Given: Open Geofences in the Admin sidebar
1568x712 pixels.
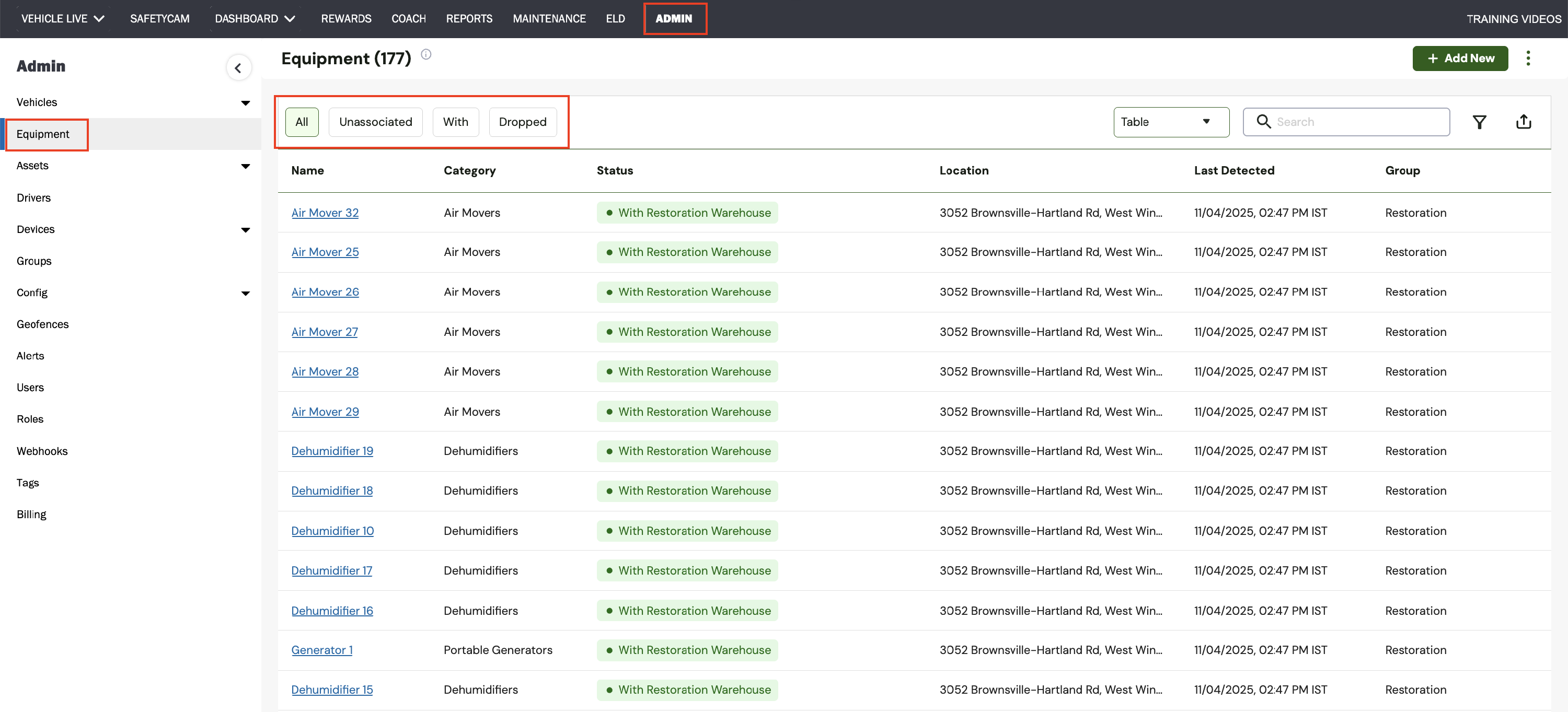Looking at the screenshot, I should click(43, 324).
